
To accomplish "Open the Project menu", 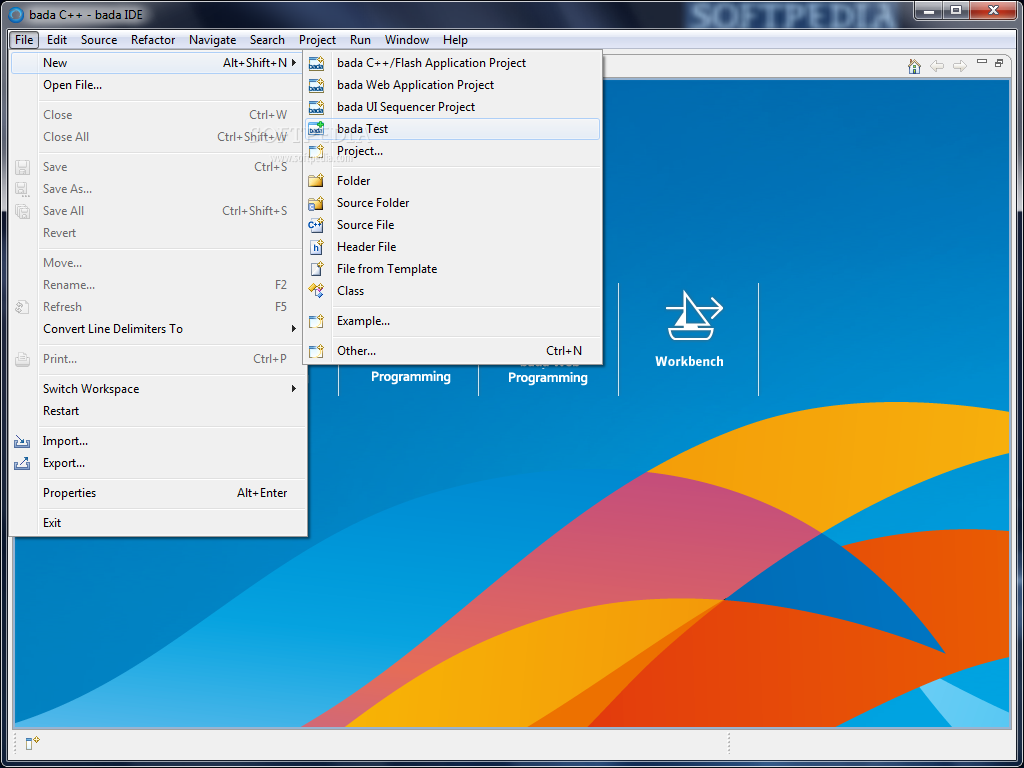I will point(317,40).
